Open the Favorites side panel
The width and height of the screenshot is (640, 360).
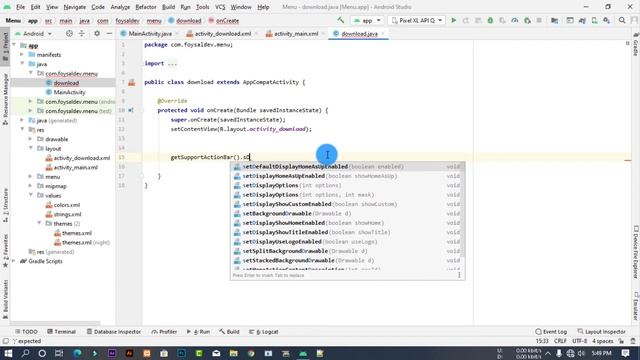point(5,251)
